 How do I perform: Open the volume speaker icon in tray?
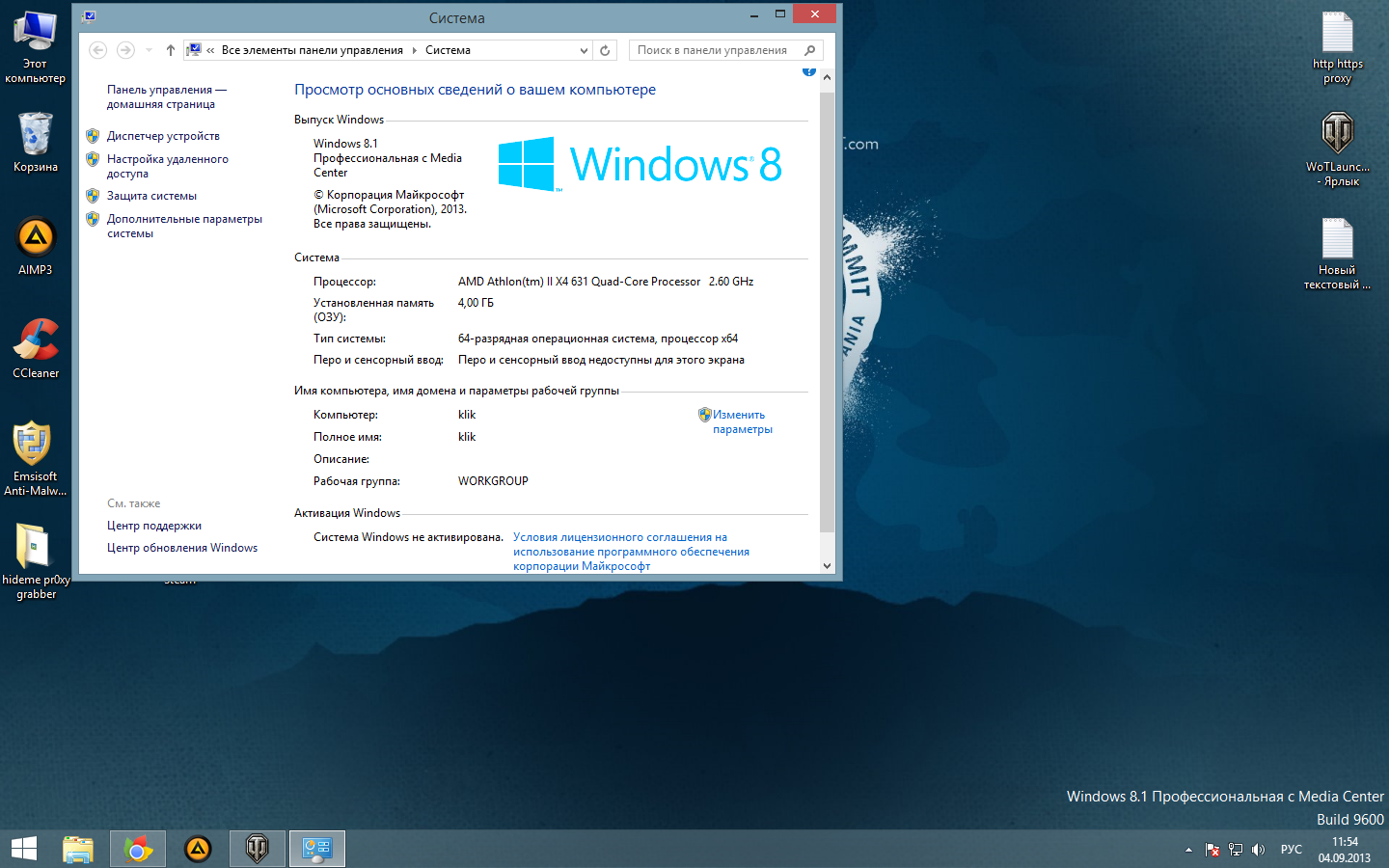pyautogui.click(x=1258, y=850)
